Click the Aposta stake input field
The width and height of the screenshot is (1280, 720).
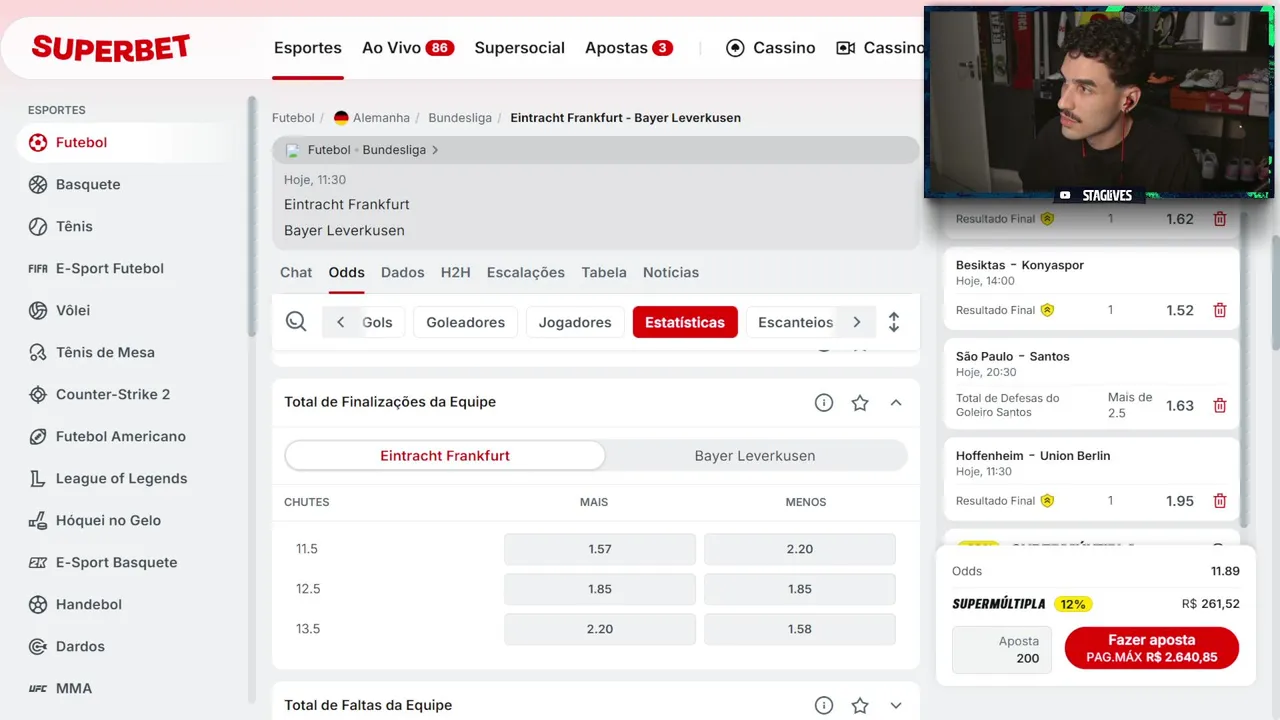(1002, 650)
